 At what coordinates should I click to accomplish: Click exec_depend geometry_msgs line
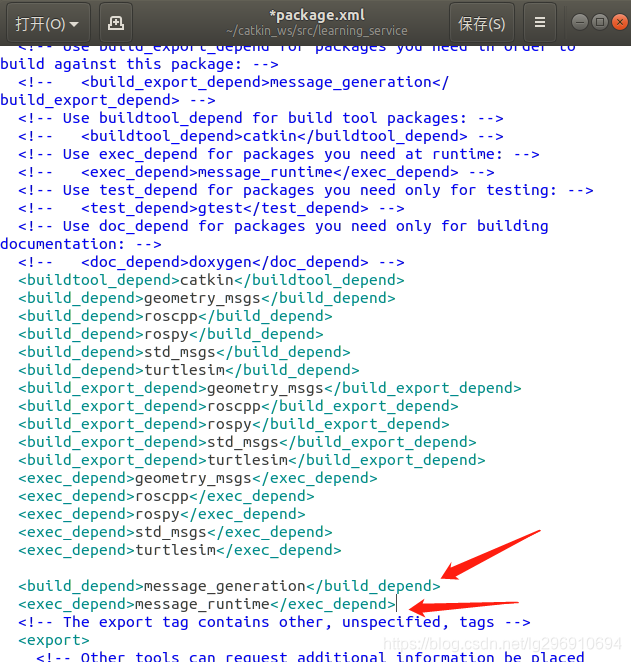click(198, 478)
